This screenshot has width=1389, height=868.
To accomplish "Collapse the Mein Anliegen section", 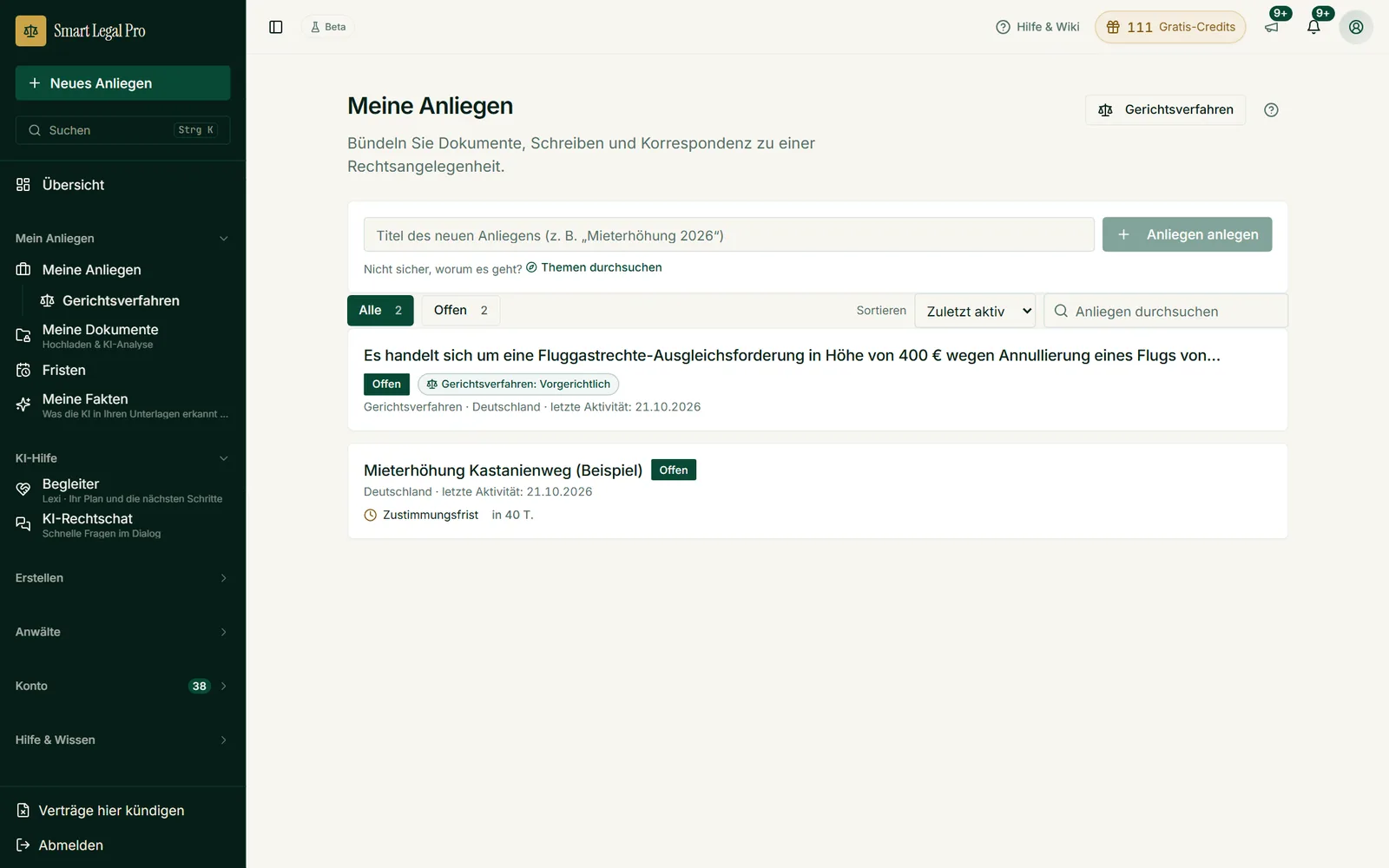I will [x=122, y=239].
